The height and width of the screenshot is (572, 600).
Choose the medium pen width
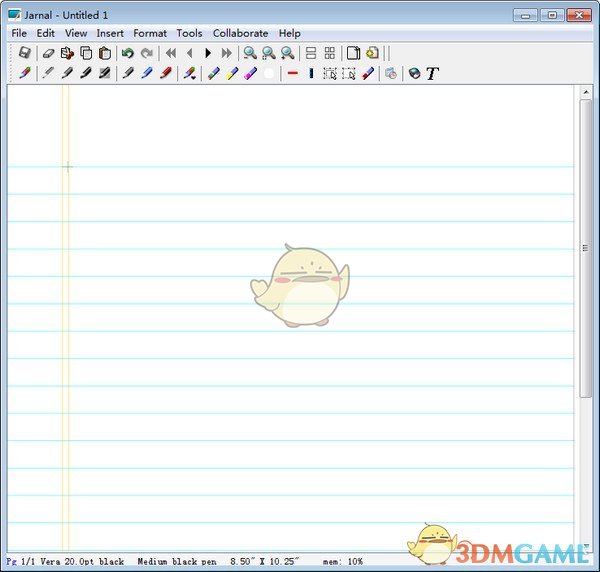[67, 73]
